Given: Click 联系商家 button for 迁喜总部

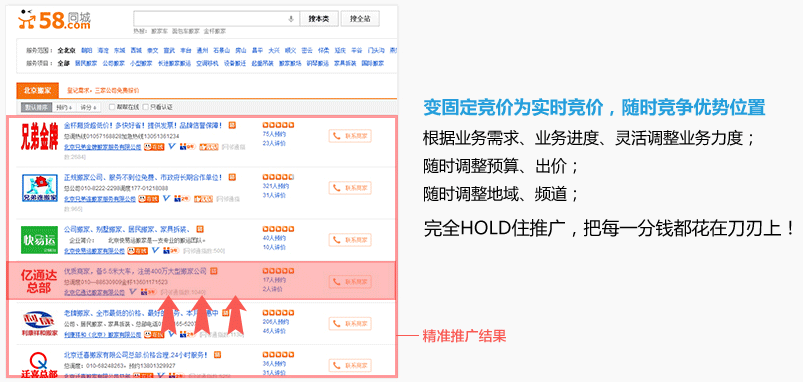Looking at the screenshot, I should click(x=350, y=365).
